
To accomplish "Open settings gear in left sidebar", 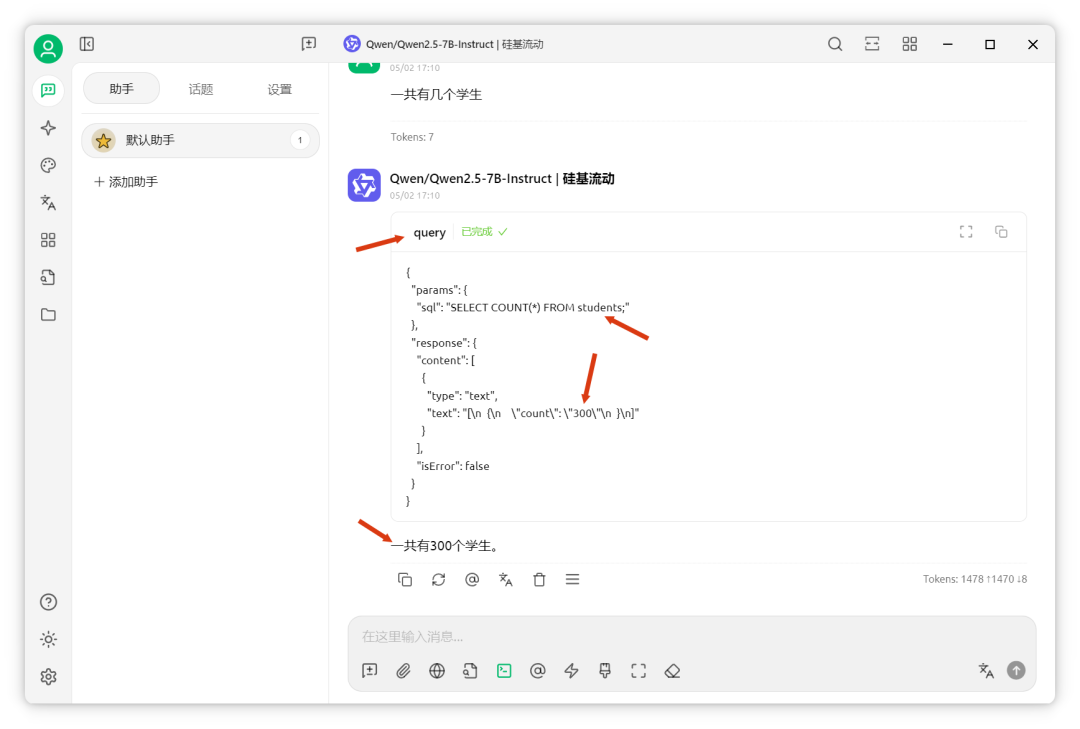I will pos(48,677).
